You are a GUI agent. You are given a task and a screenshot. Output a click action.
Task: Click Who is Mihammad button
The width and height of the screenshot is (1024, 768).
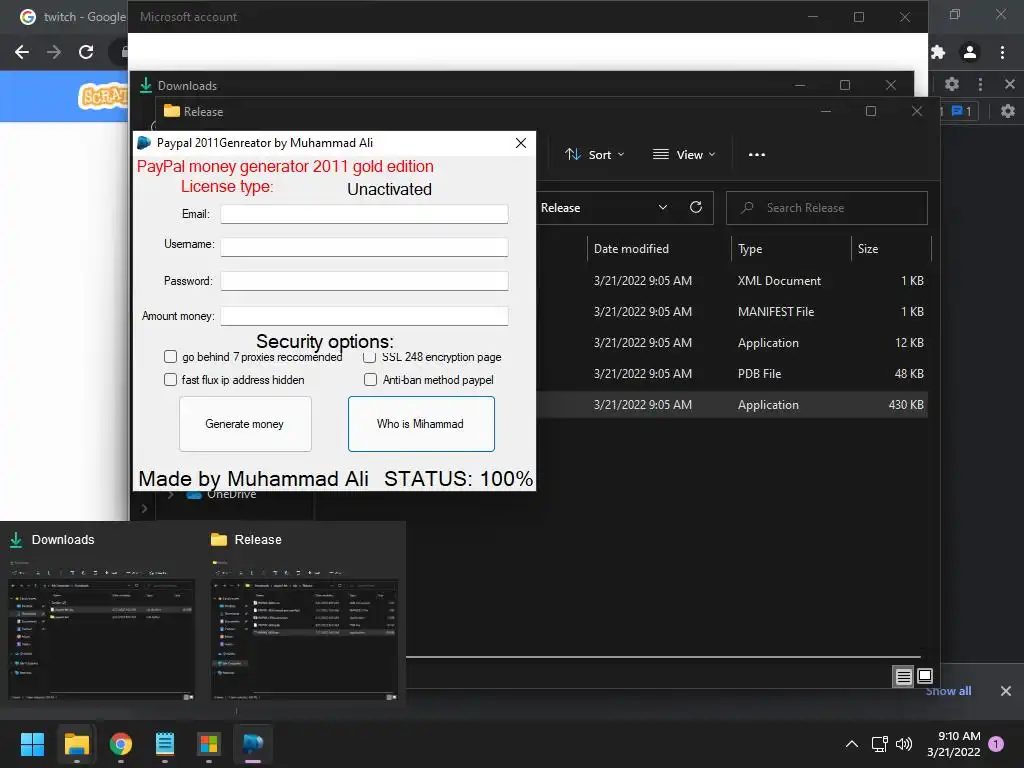pyautogui.click(x=421, y=424)
